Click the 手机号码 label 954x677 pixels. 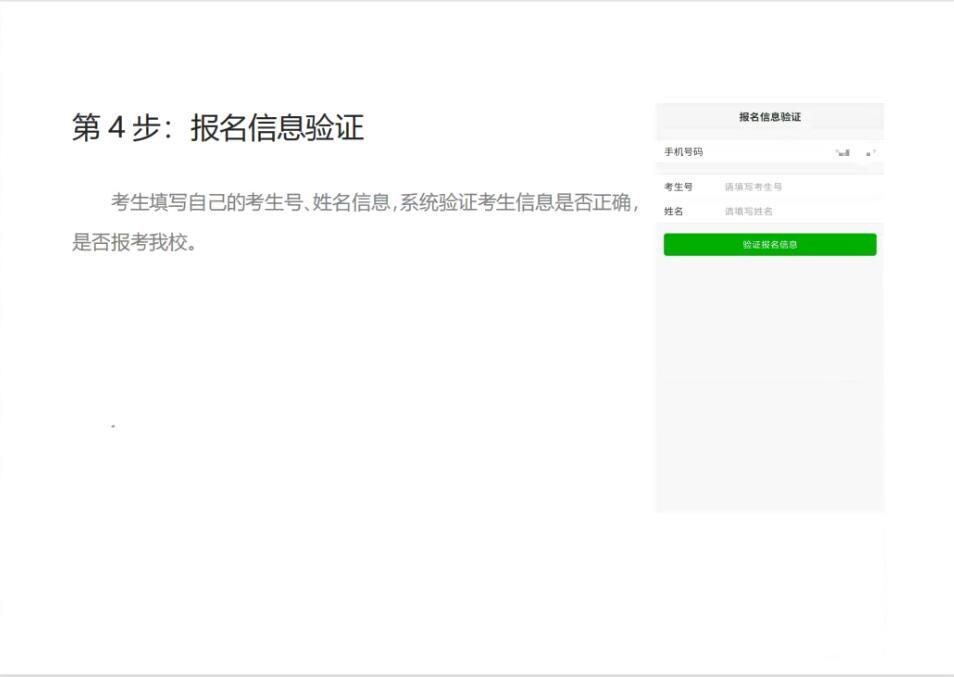pos(683,152)
